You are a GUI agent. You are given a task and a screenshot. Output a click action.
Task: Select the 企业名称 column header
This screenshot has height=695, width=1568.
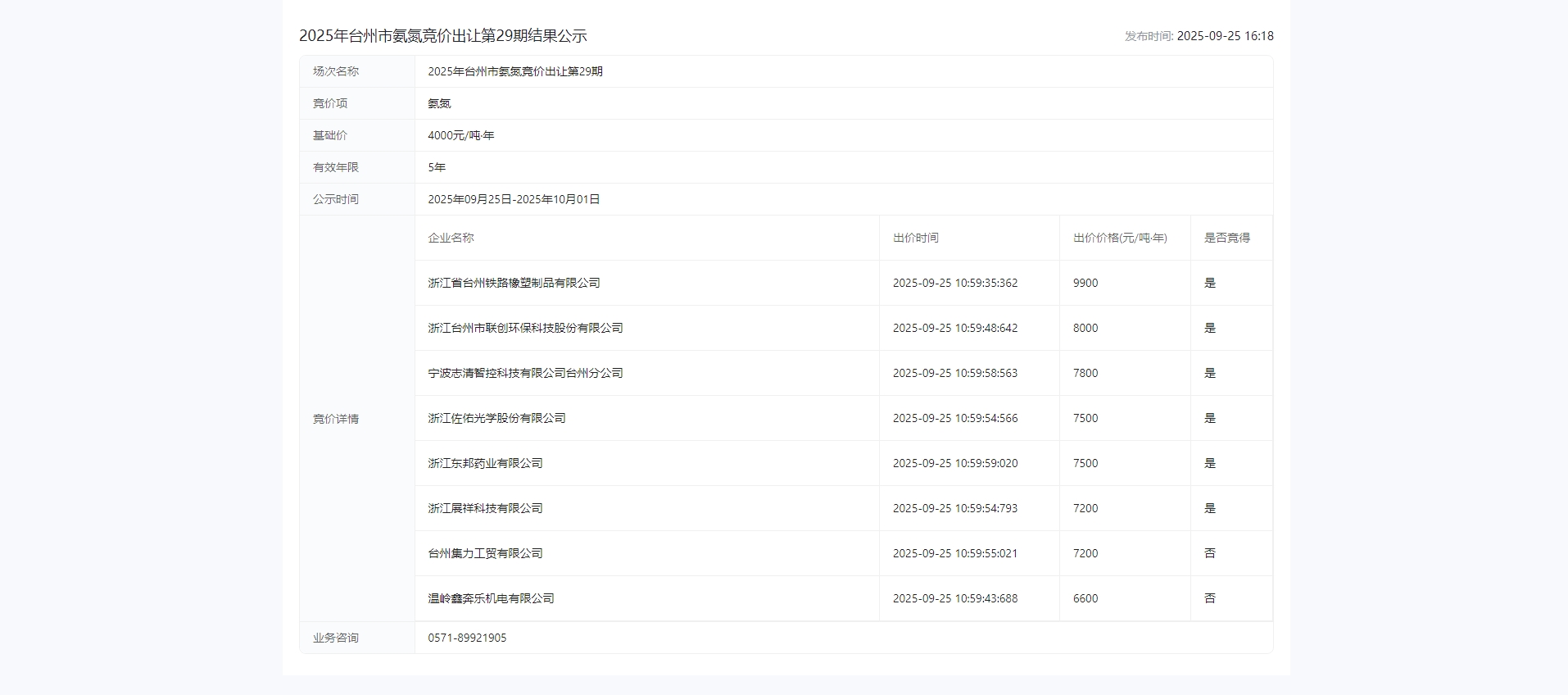coord(451,238)
